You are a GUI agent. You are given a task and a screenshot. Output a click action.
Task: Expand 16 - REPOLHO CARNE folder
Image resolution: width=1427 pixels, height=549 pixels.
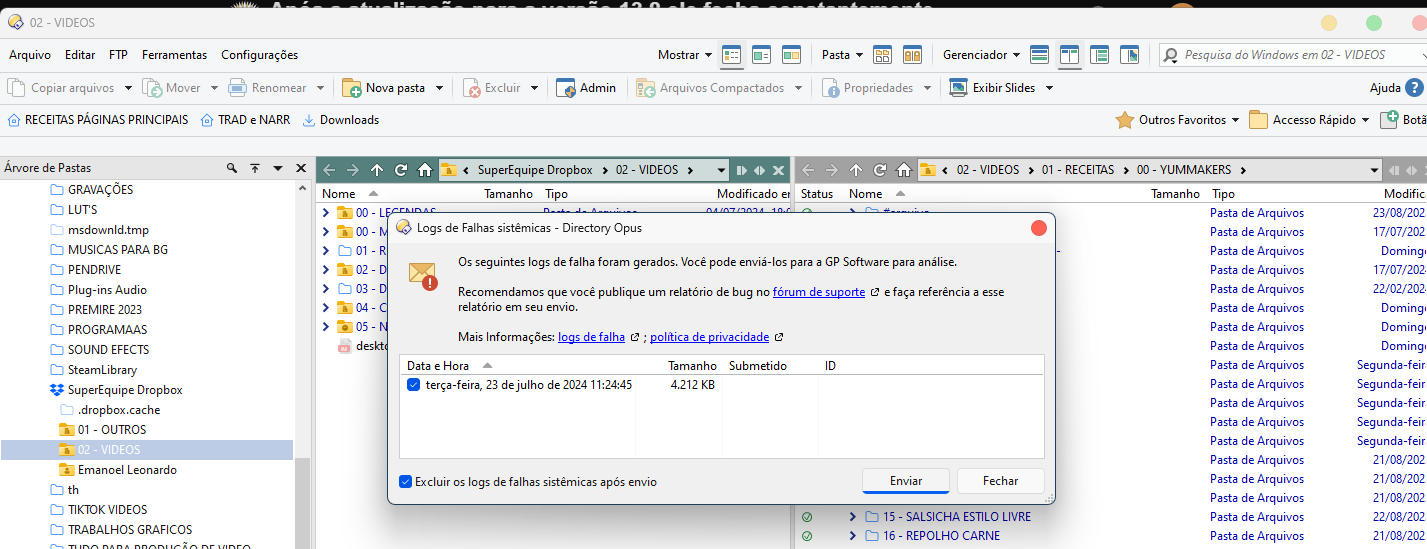pos(853,536)
